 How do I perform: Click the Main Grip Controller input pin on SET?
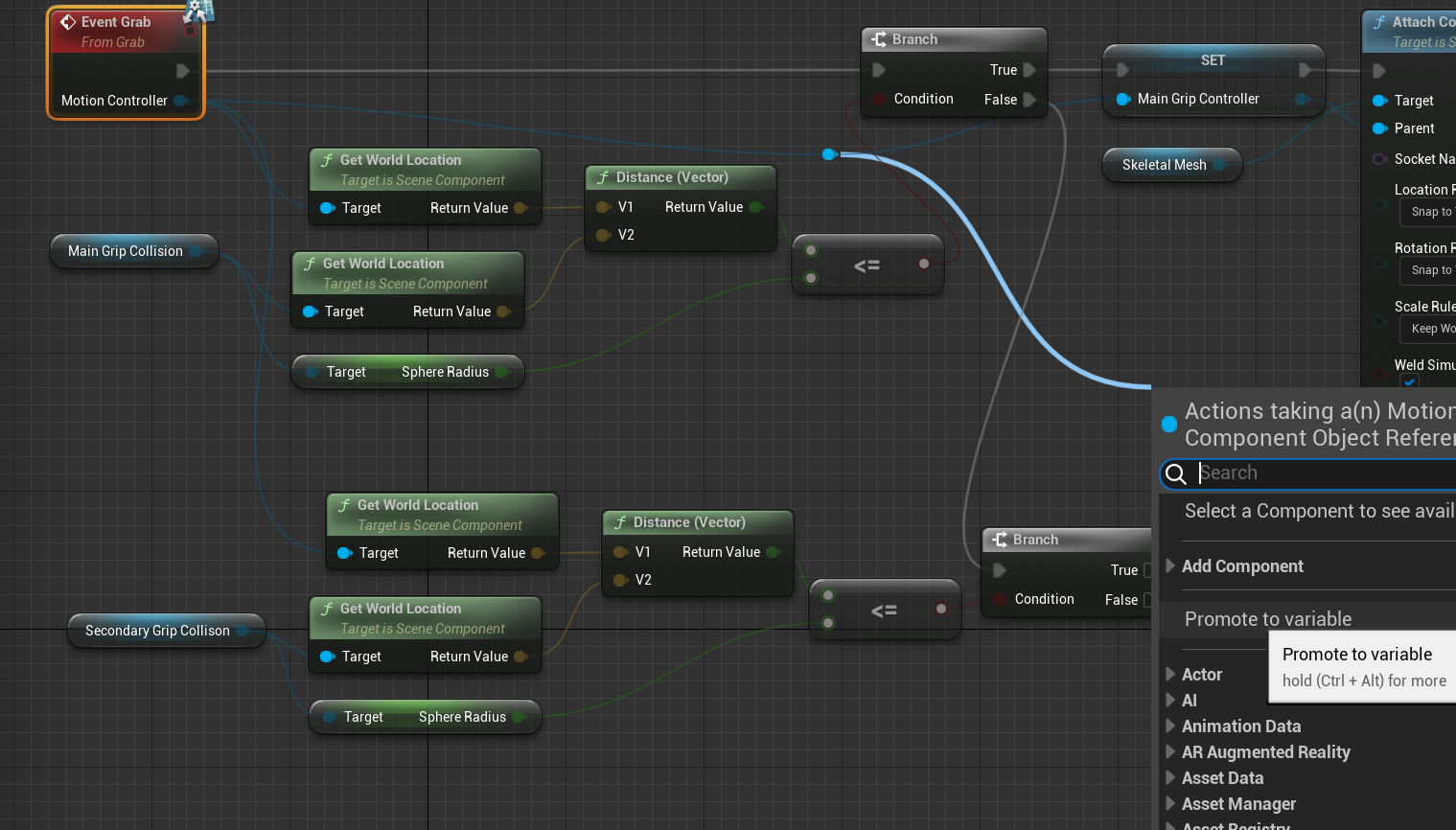click(1123, 99)
